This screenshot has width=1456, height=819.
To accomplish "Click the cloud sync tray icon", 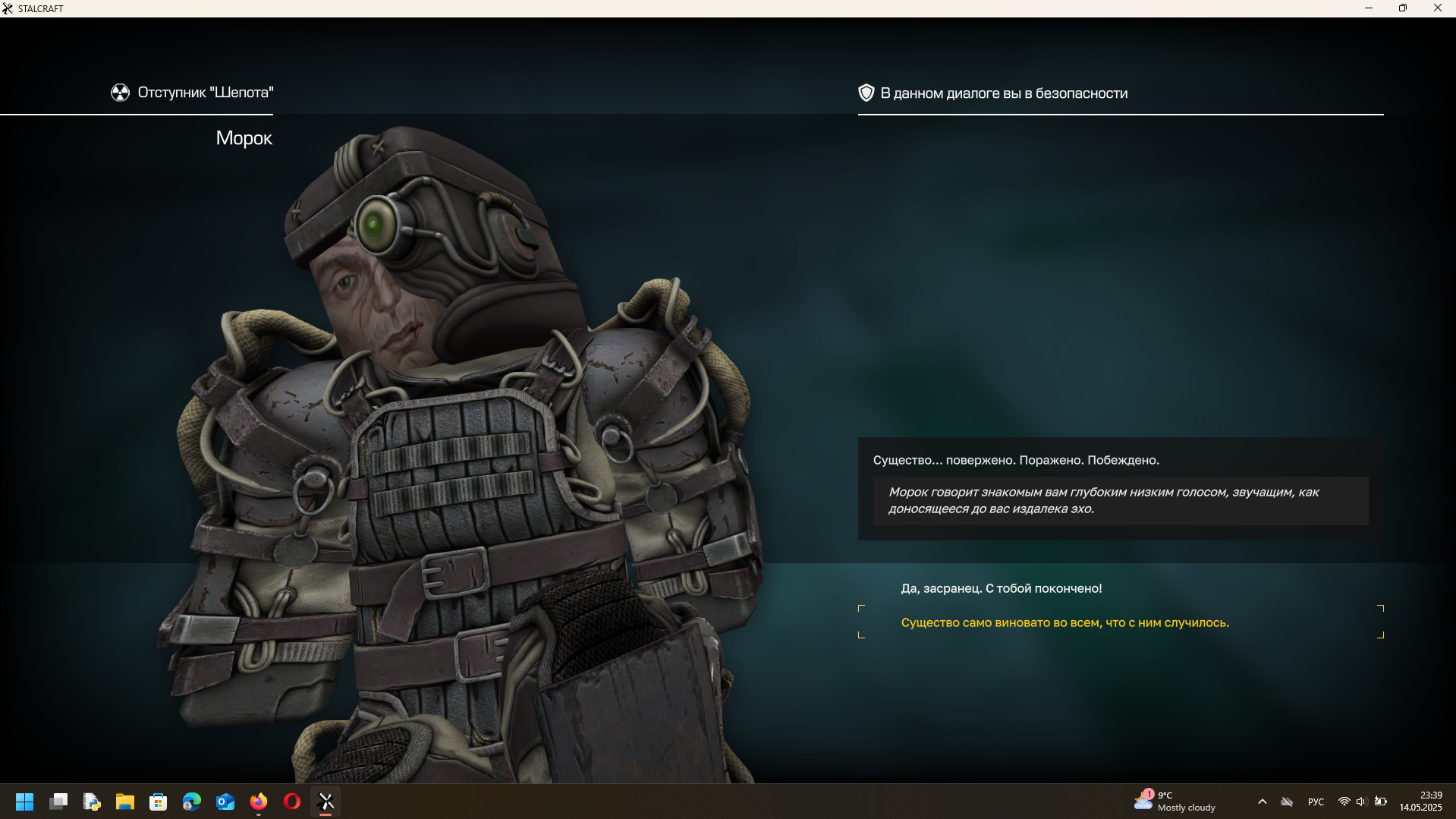I will click(x=1287, y=802).
